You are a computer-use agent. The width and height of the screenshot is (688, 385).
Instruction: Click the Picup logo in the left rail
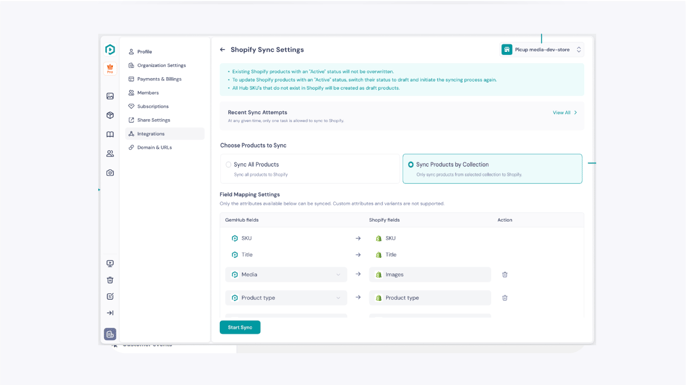(110, 50)
